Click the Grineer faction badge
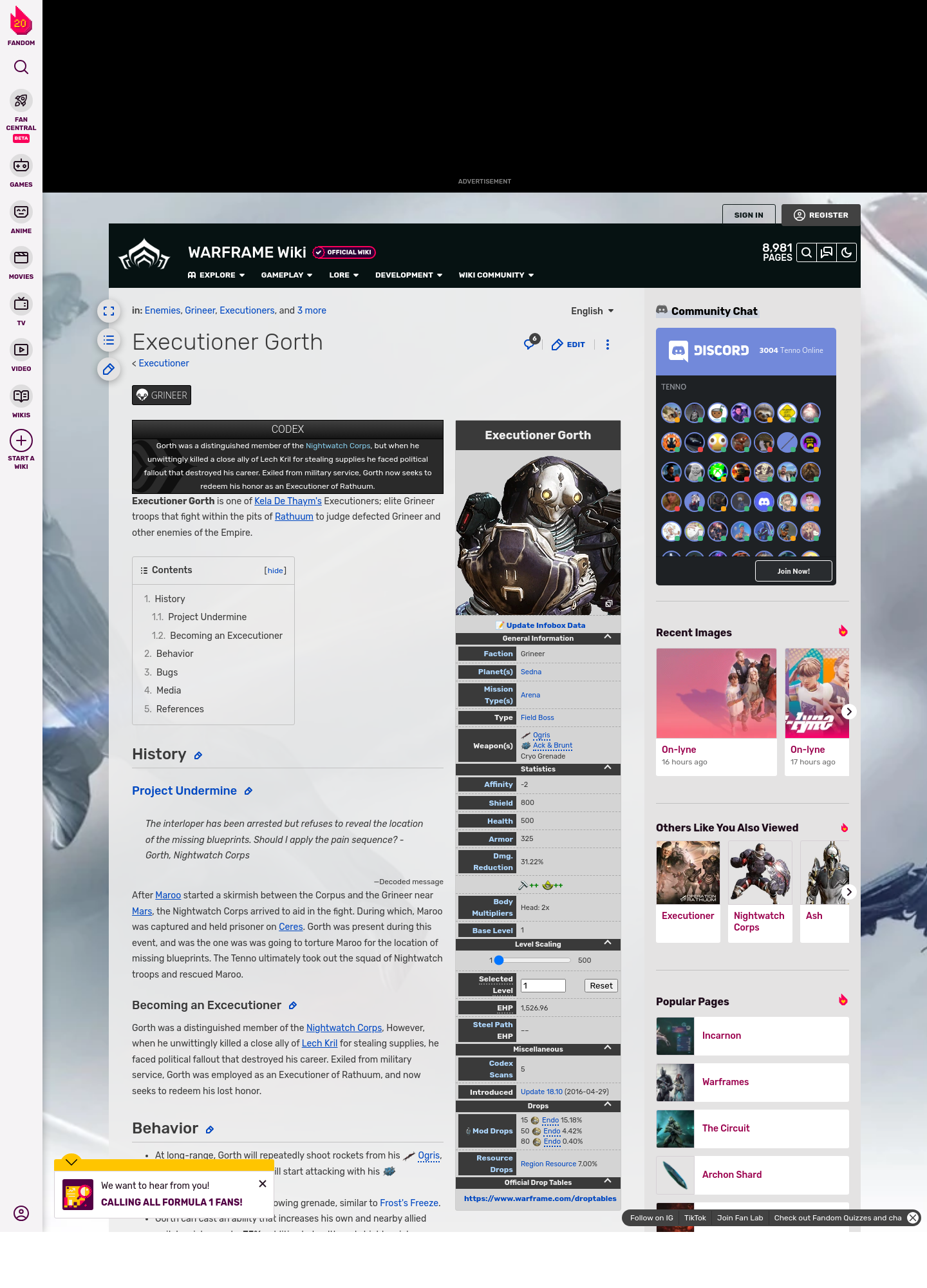Viewport: 927px width, 1288px height. coord(162,395)
